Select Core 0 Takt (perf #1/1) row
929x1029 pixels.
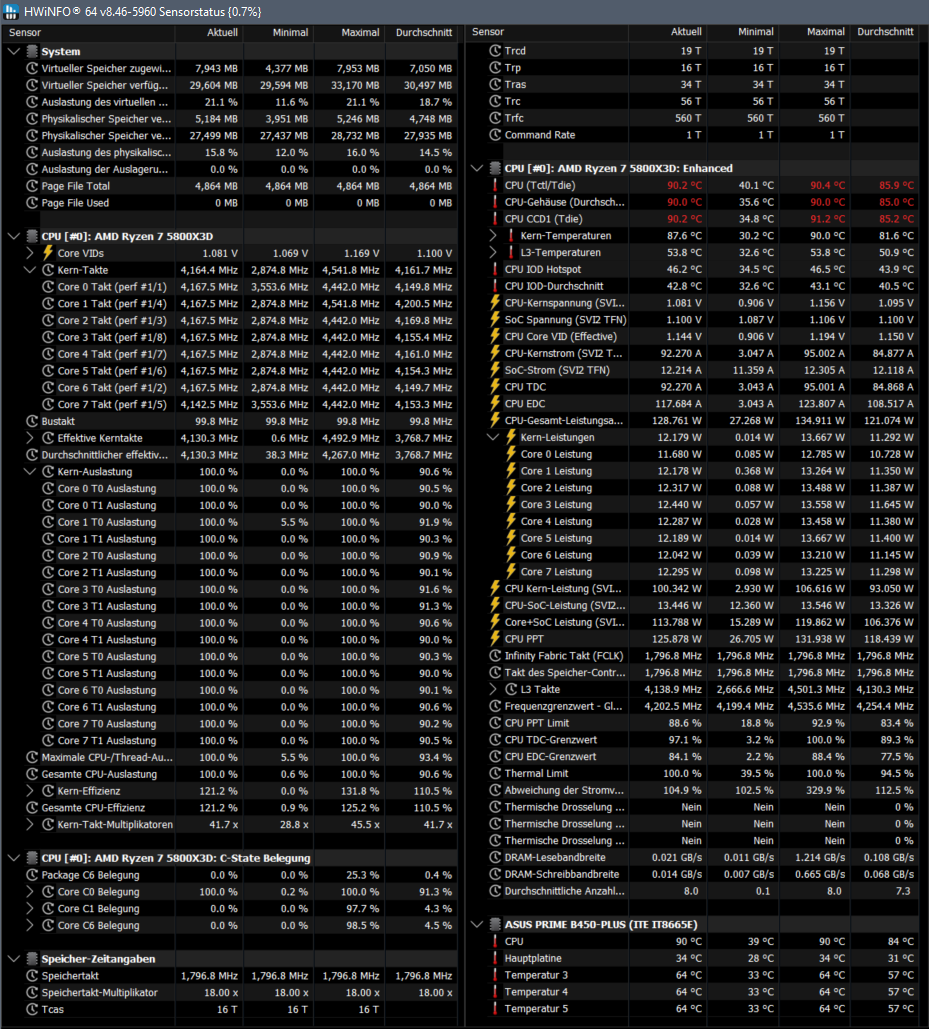[x=230, y=287]
